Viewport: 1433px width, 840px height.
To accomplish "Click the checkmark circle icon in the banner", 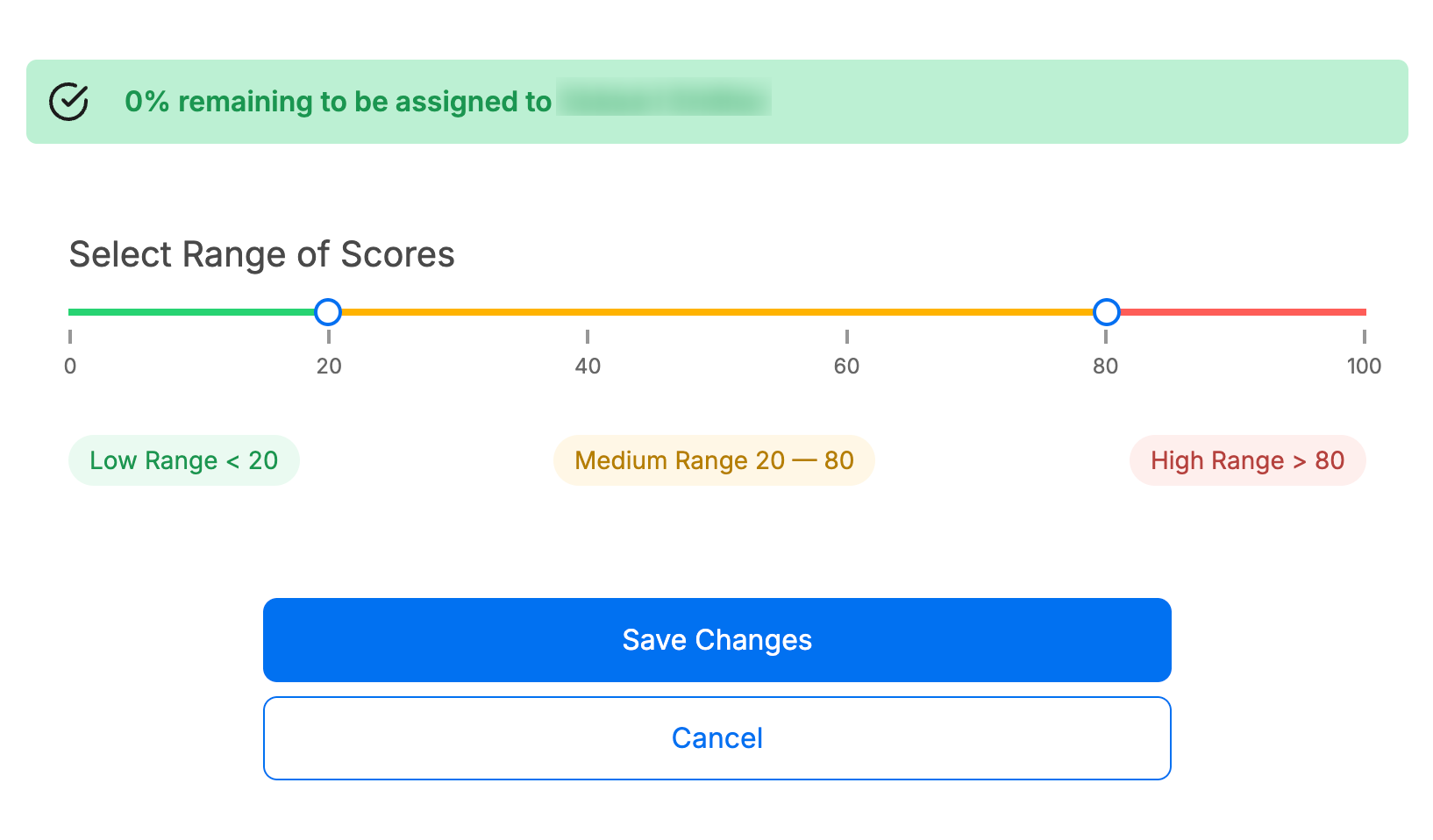I will pyautogui.click(x=68, y=102).
